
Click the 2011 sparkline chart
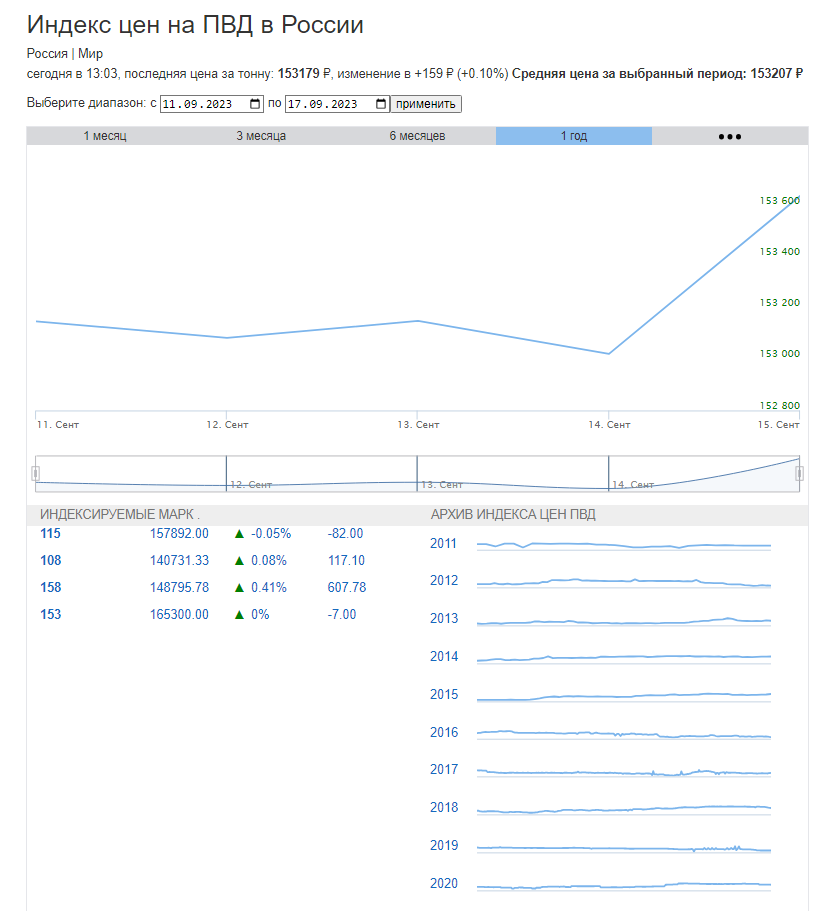(623, 545)
